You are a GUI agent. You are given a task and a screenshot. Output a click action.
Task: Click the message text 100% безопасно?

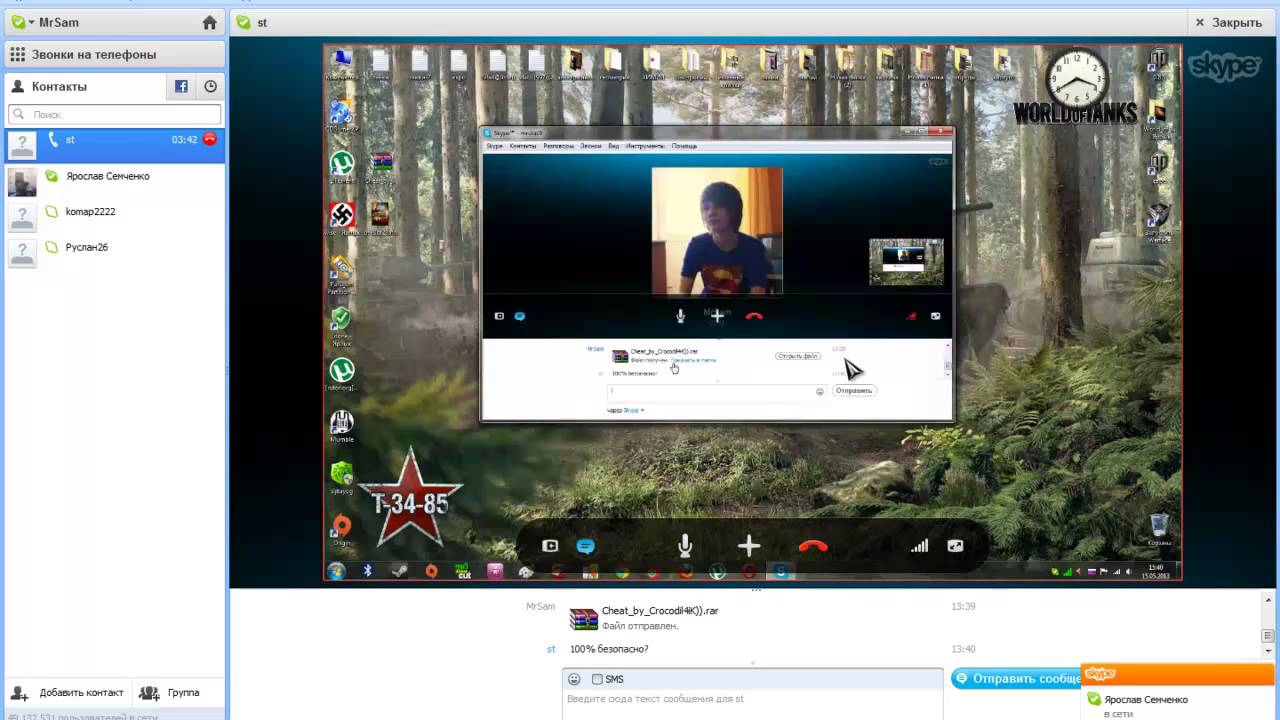point(609,649)
